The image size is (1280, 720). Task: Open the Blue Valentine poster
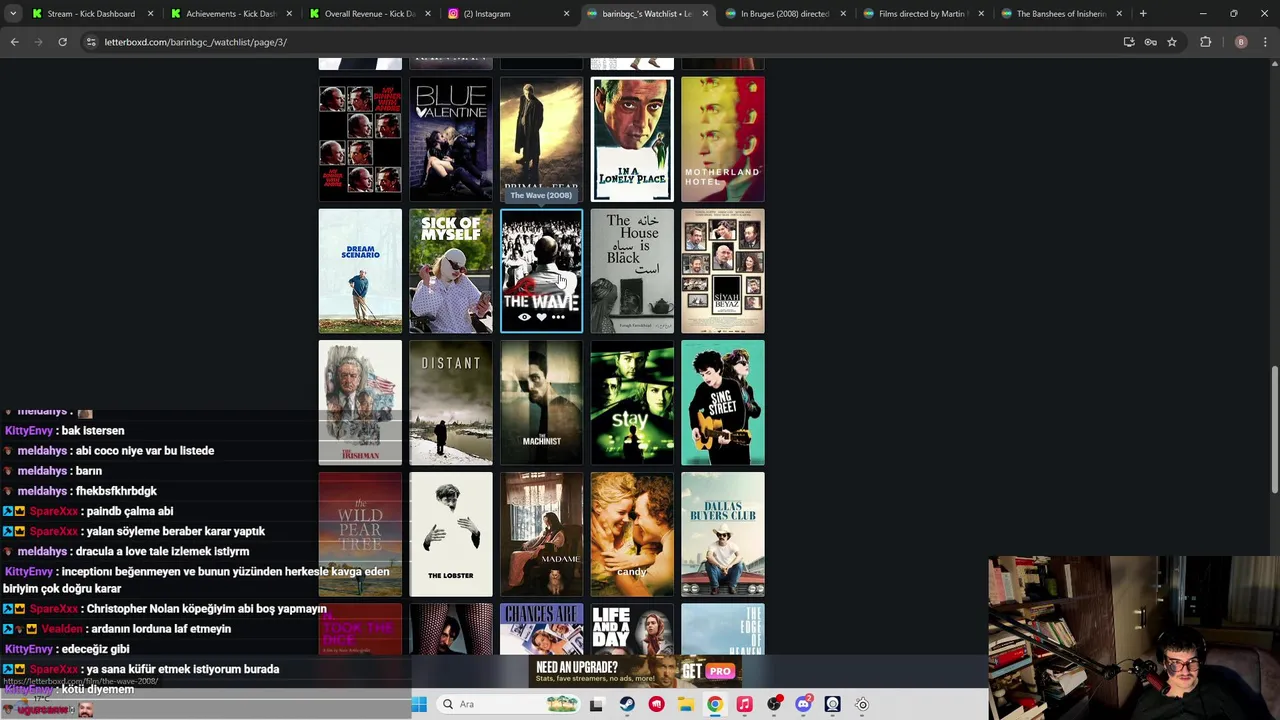450,139
